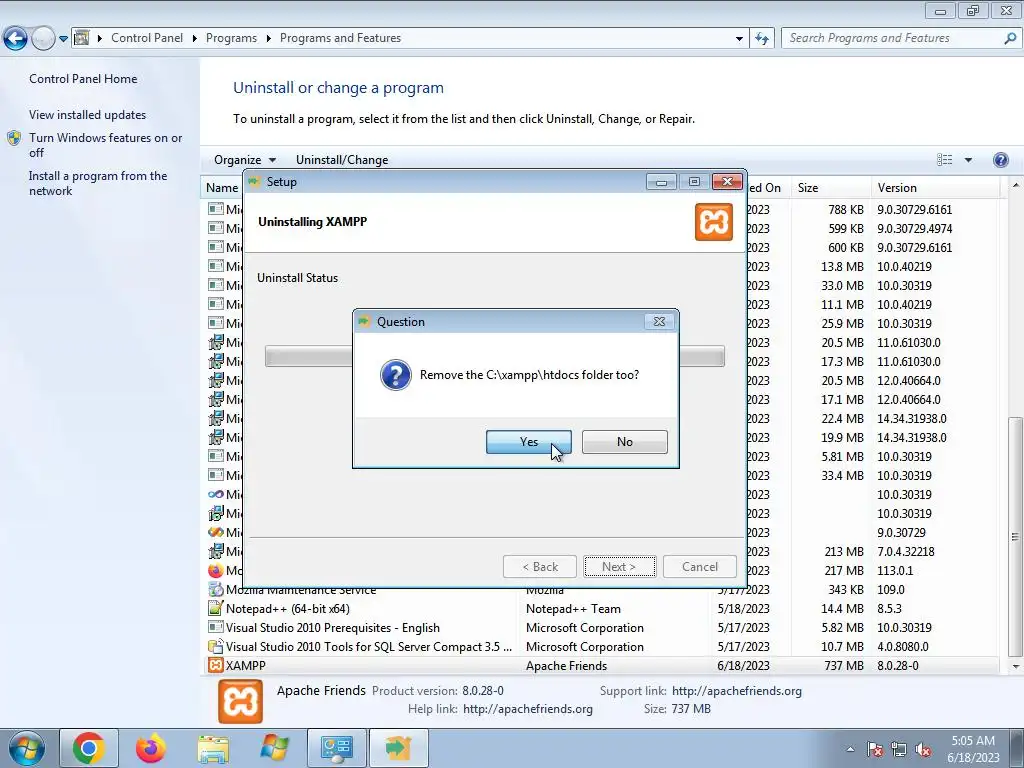The height and width of the screenshot is (768, 1024).
Task: Click the Setup installer taskbar button
Action: point(398,748)
